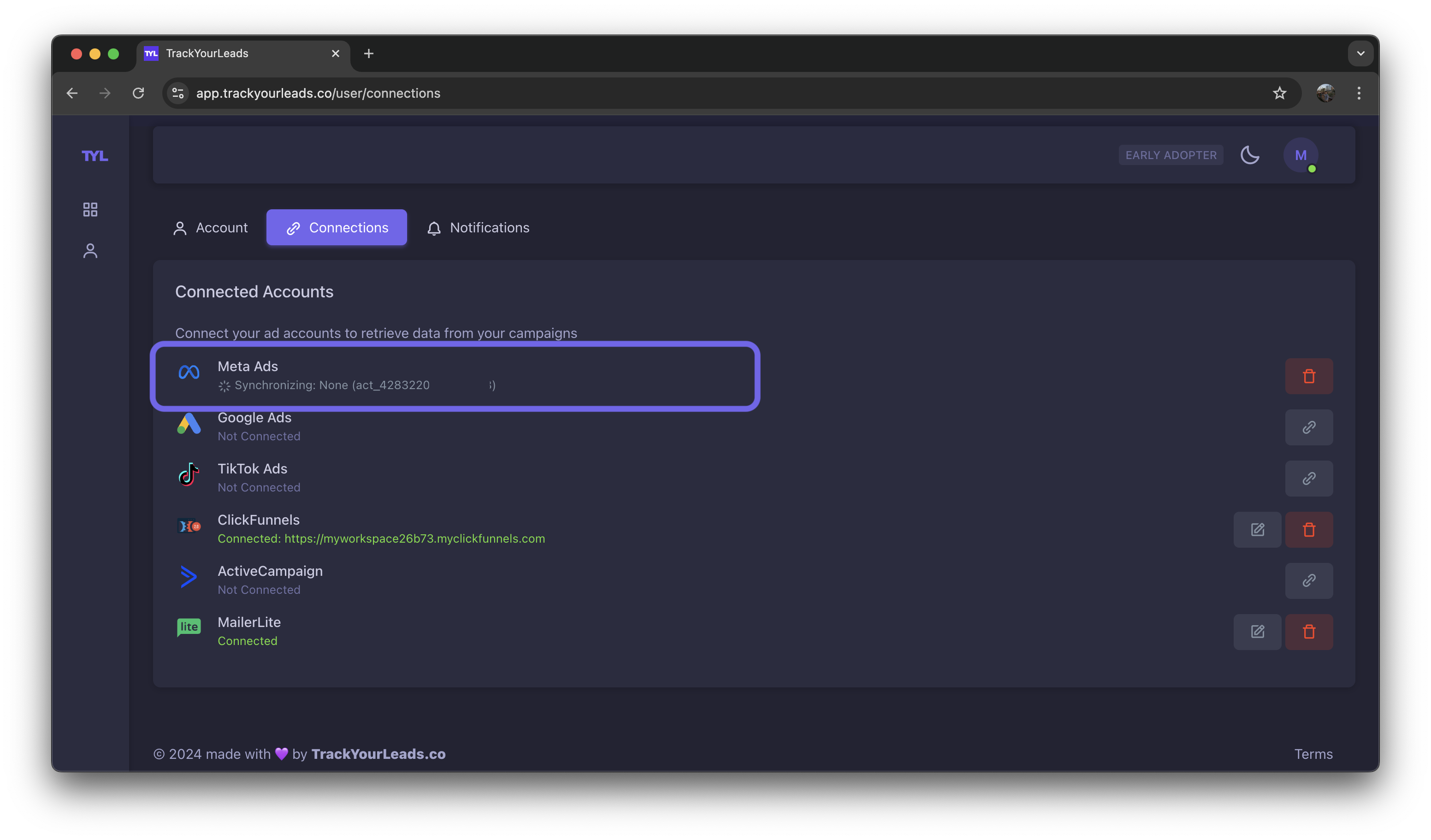
Task: Open Chrome three-dot menu
Action: tap(1358, 93)
